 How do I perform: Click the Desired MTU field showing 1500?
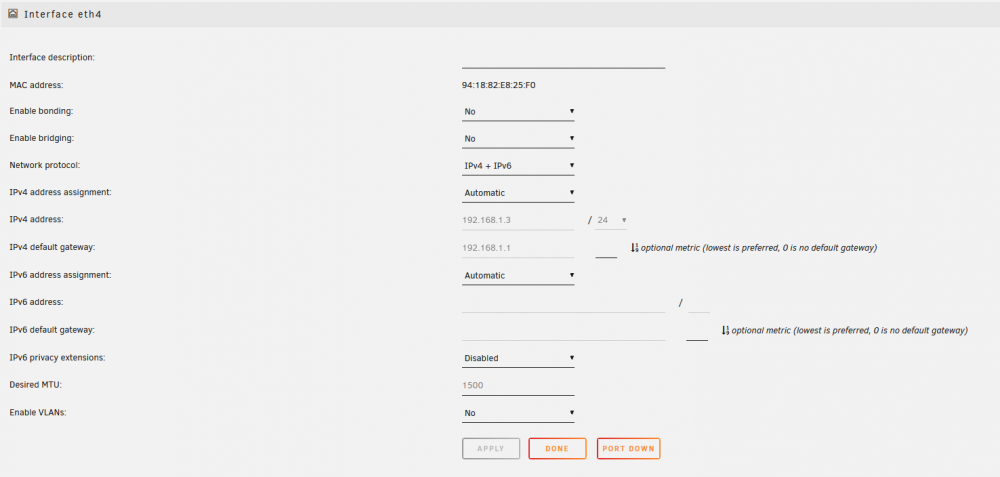click(x=518, y=385)
